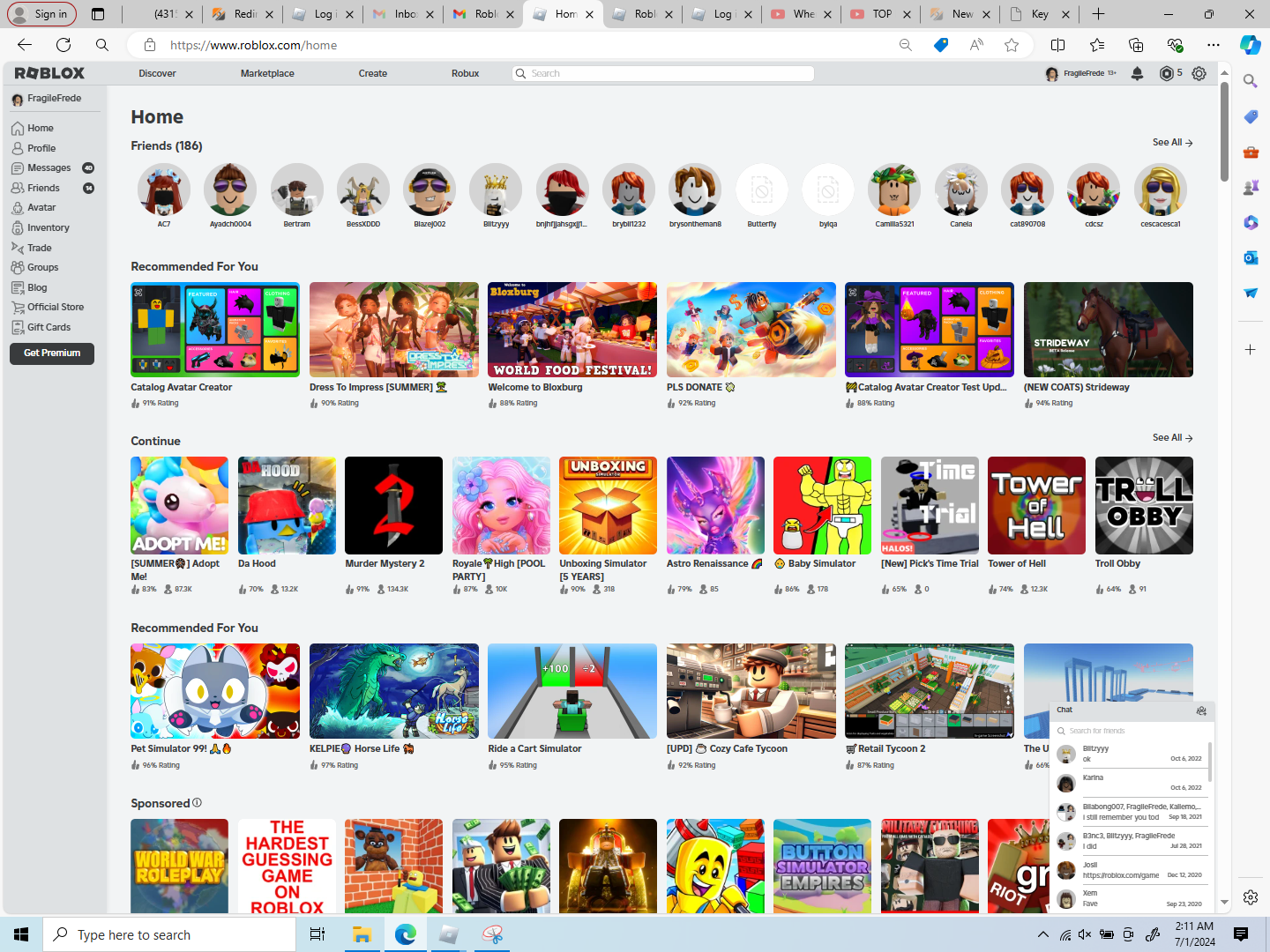
Task: Open the Edge sidebar search icon
Action: coord(1251,81)
